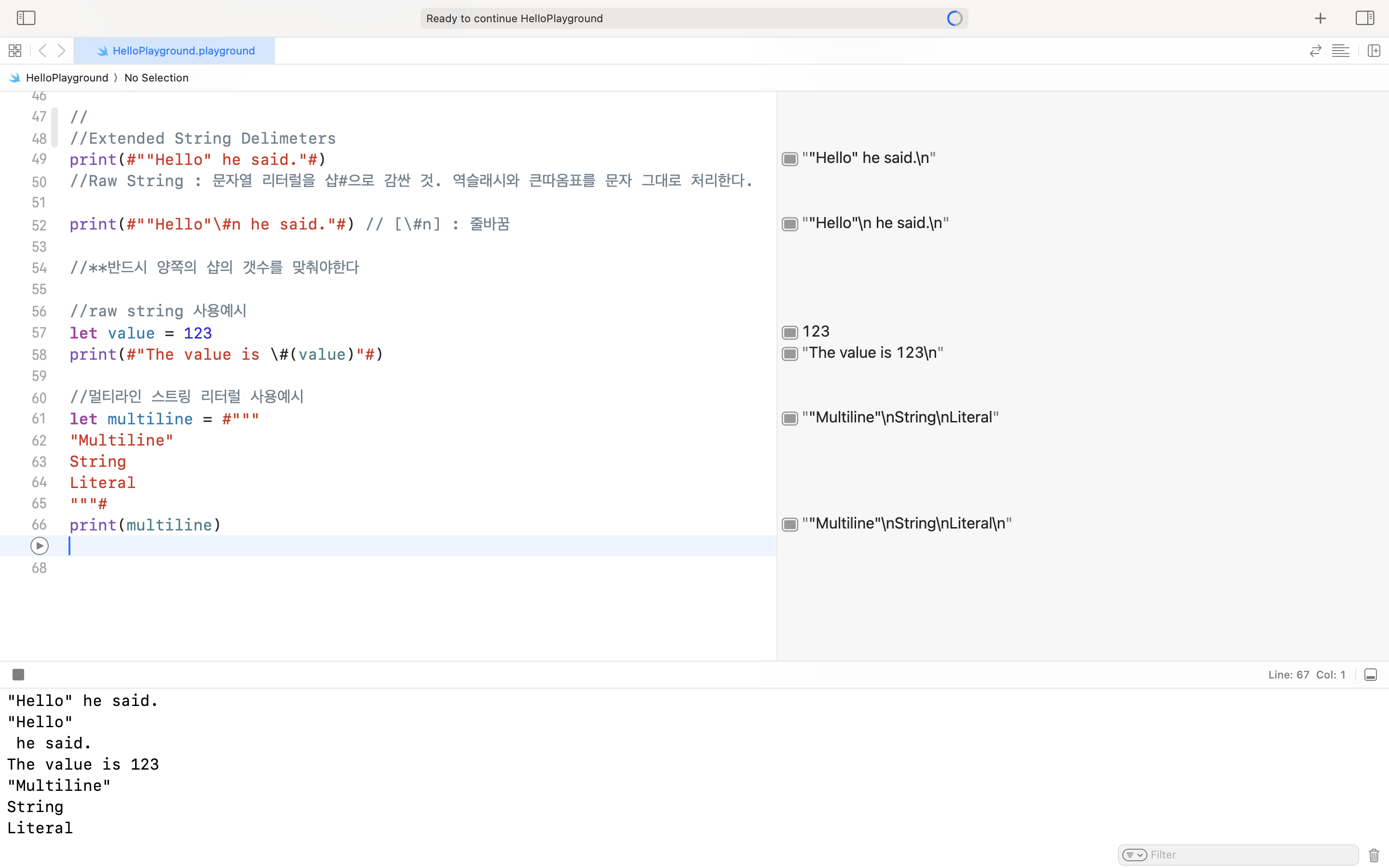The image size is (1389, 868).
Task: Select the HelloPlayground.playground tab
Action: pos(175,51)
